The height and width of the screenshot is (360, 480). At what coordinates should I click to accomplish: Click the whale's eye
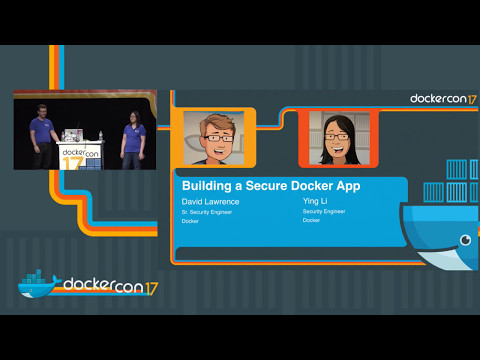(x=465, y=240)
